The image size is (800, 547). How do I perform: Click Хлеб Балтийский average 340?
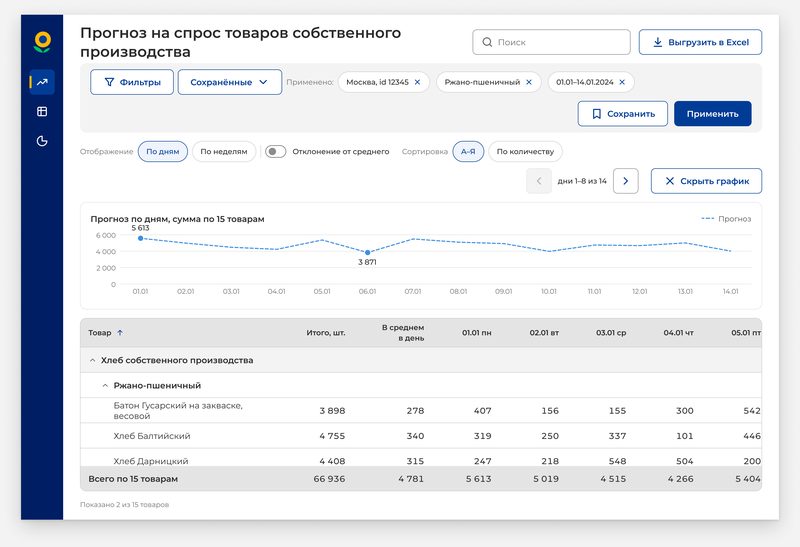pyautogui.click(x=415, y=436)
